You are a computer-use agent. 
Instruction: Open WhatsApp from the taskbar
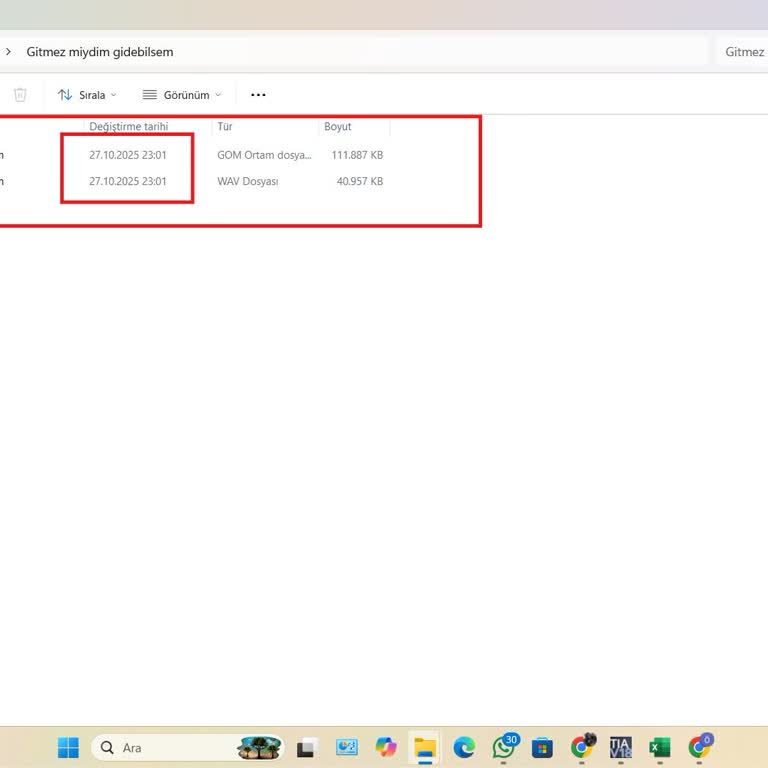point(504,747)
